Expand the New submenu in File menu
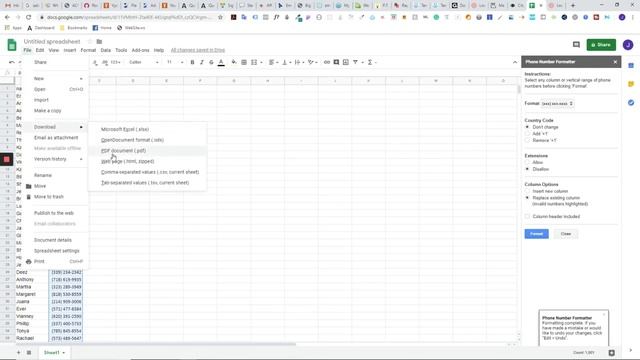This screenshot has height=360, width=640. point(56,79)
